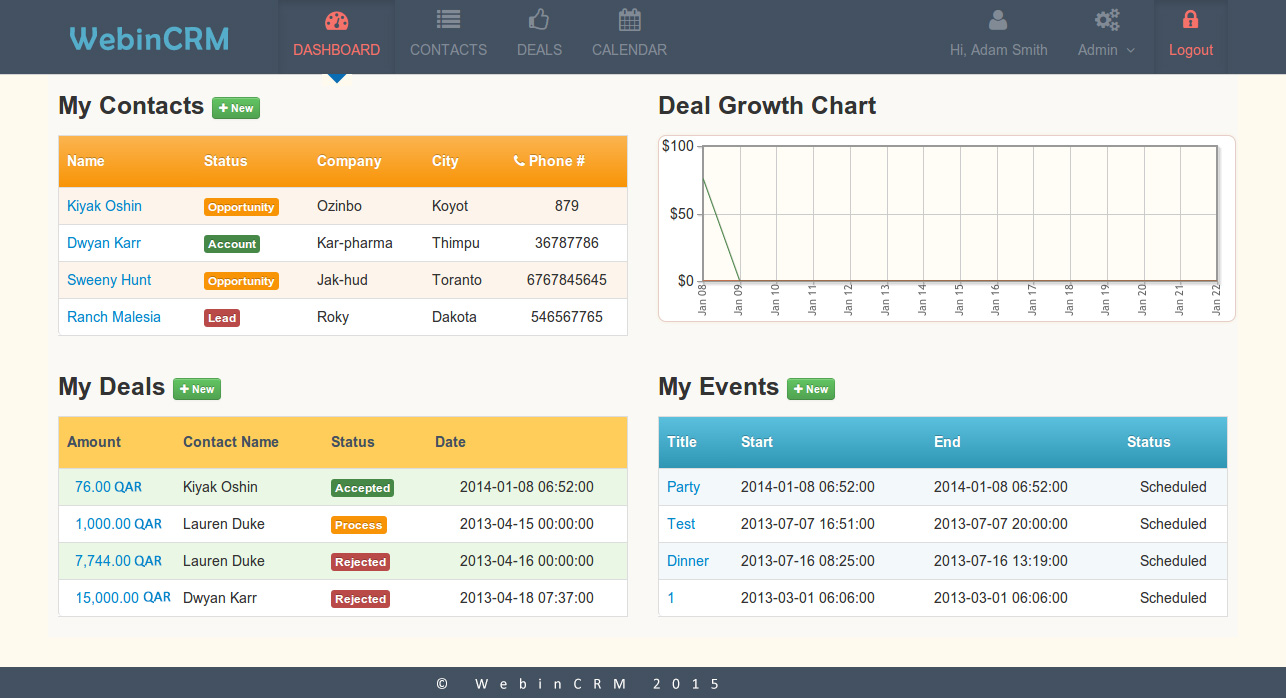Click Jan 15 label on chart axis
The image size is (1286, 698).
click(x=959, y=299)
